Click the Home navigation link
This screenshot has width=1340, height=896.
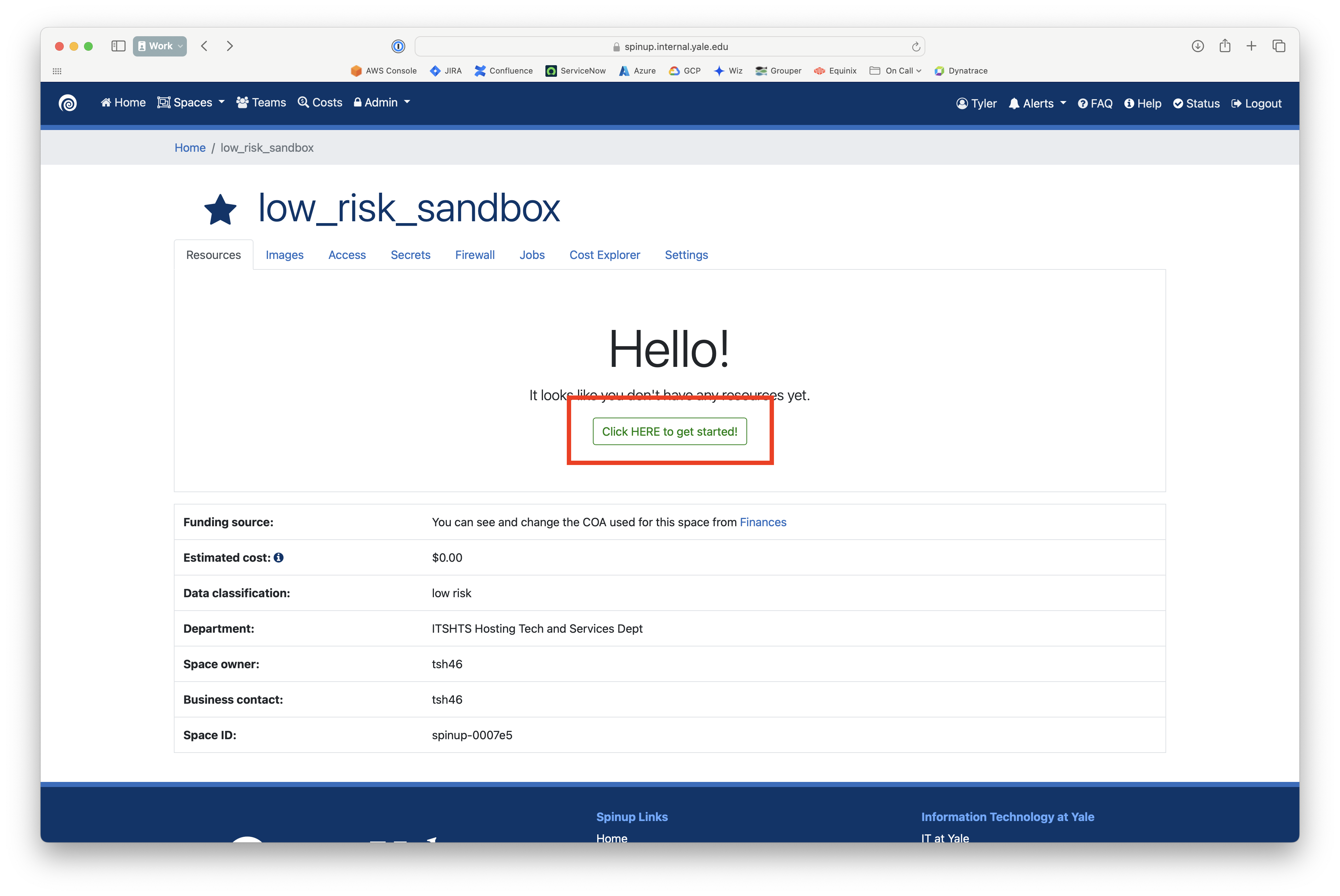click(x=123, y=102)
